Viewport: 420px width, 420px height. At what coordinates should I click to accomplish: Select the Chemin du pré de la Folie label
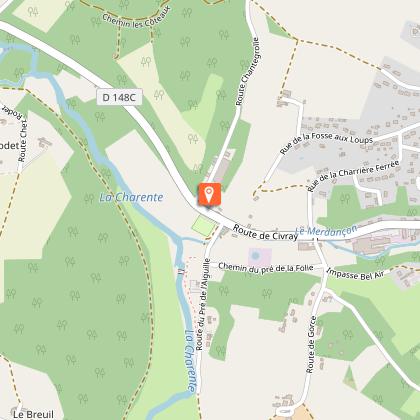(x=266, y=268)
